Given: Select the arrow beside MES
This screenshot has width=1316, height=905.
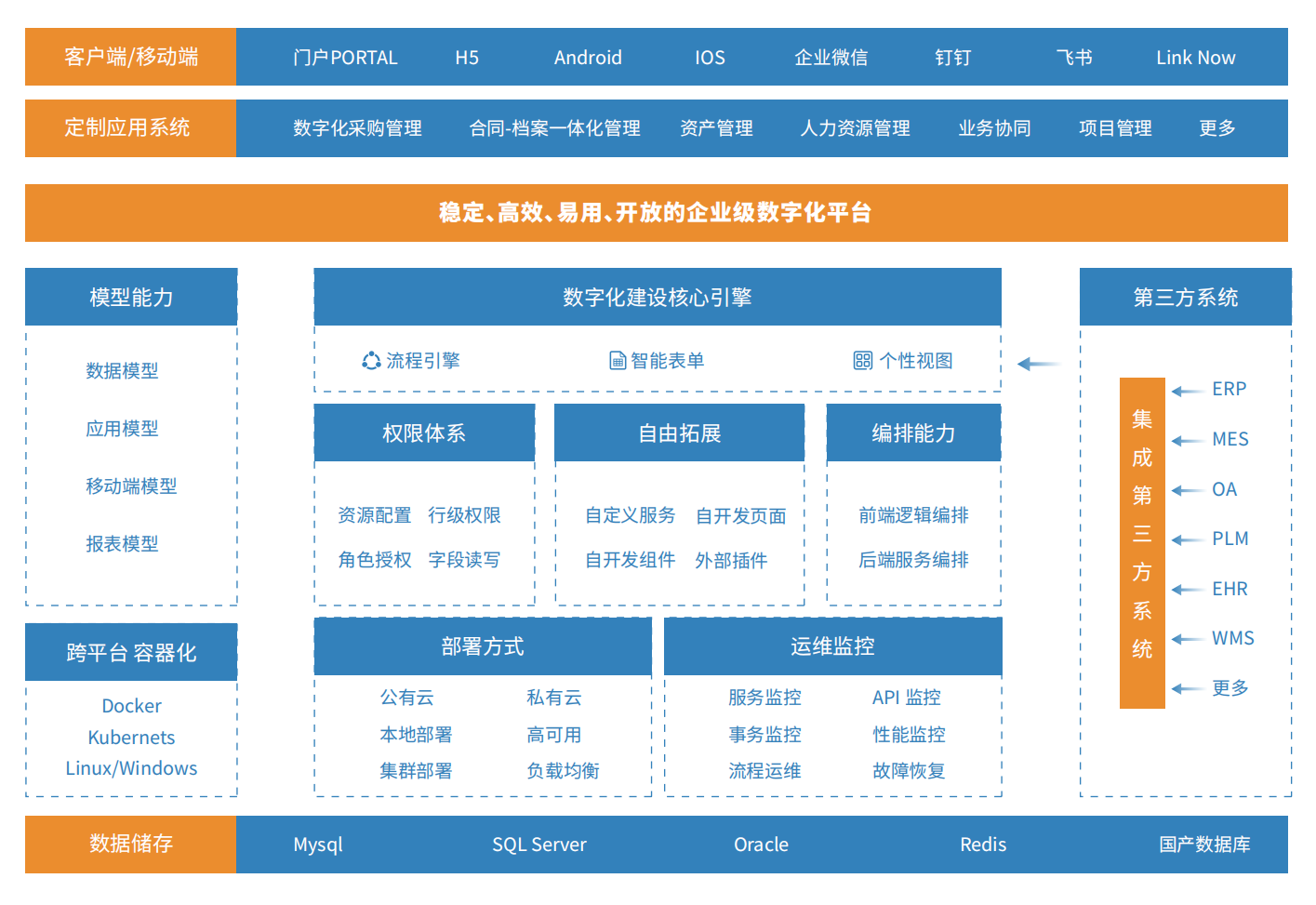Looking at the screenshot, I should (x=1185, y=439).
